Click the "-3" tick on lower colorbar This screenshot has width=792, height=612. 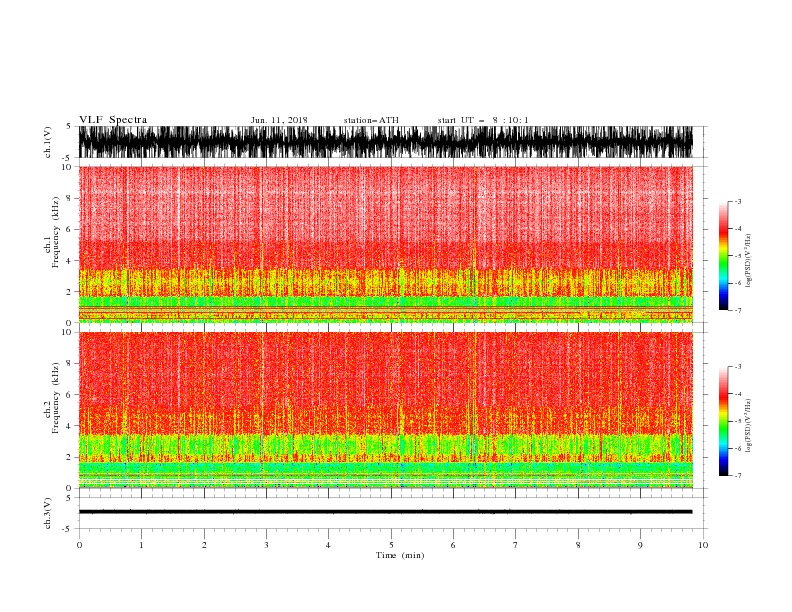point(737,367)
